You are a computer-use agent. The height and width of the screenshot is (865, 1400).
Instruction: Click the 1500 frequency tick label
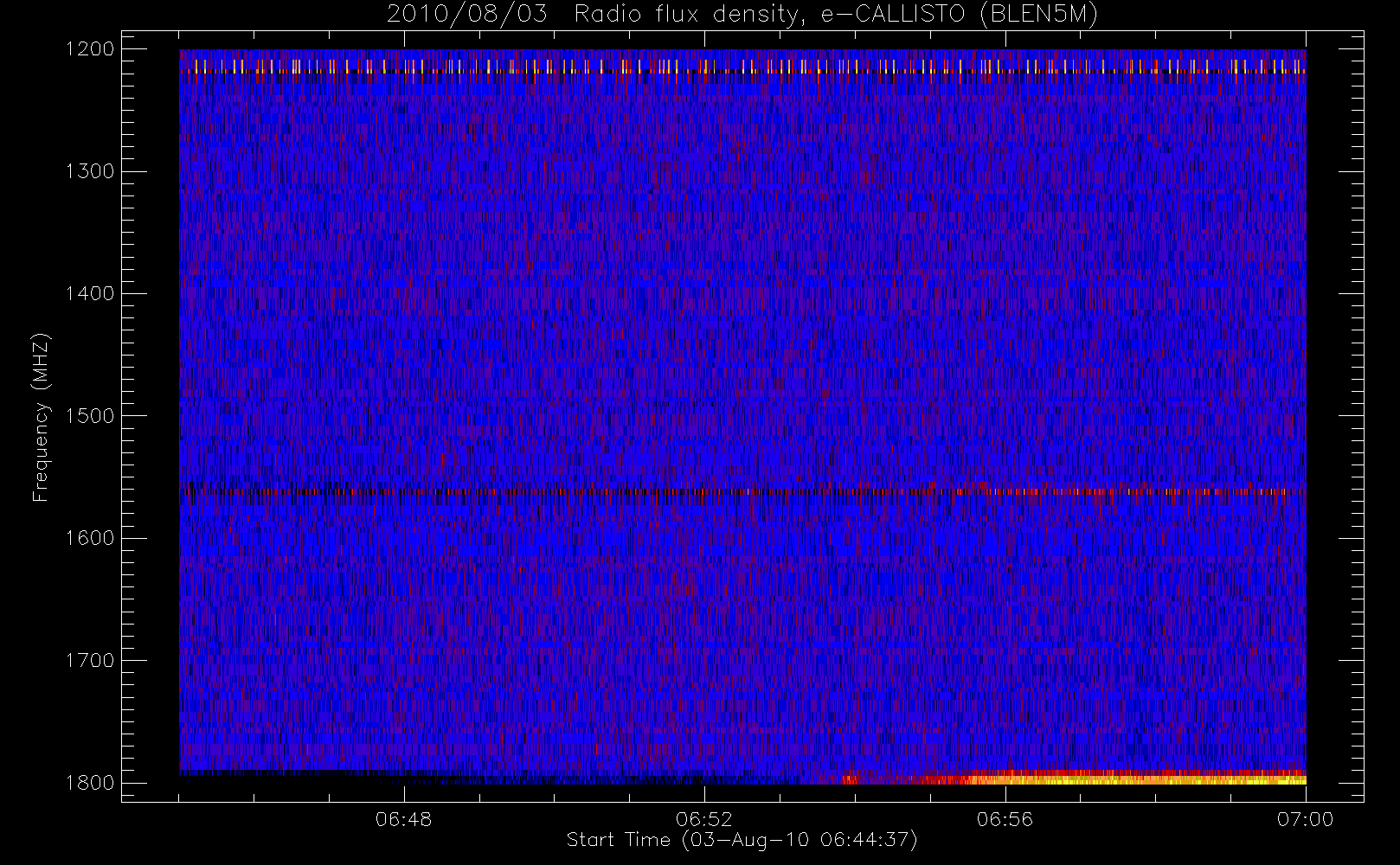click(90, 416)
